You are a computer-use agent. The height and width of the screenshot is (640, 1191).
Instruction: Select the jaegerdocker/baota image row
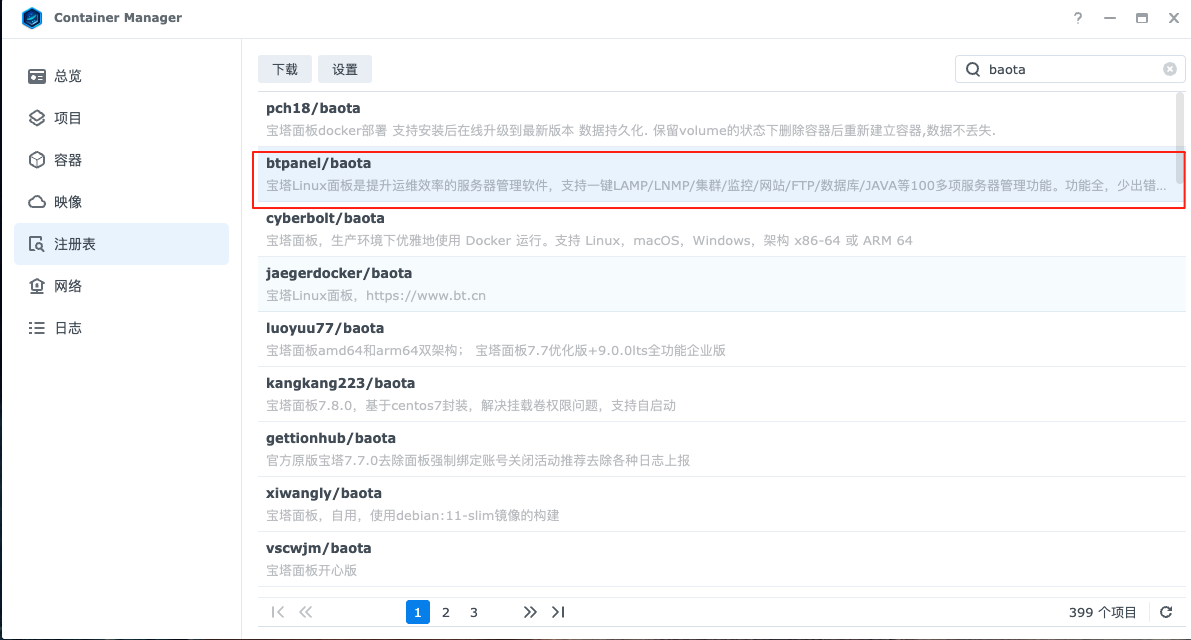(722, 284)
